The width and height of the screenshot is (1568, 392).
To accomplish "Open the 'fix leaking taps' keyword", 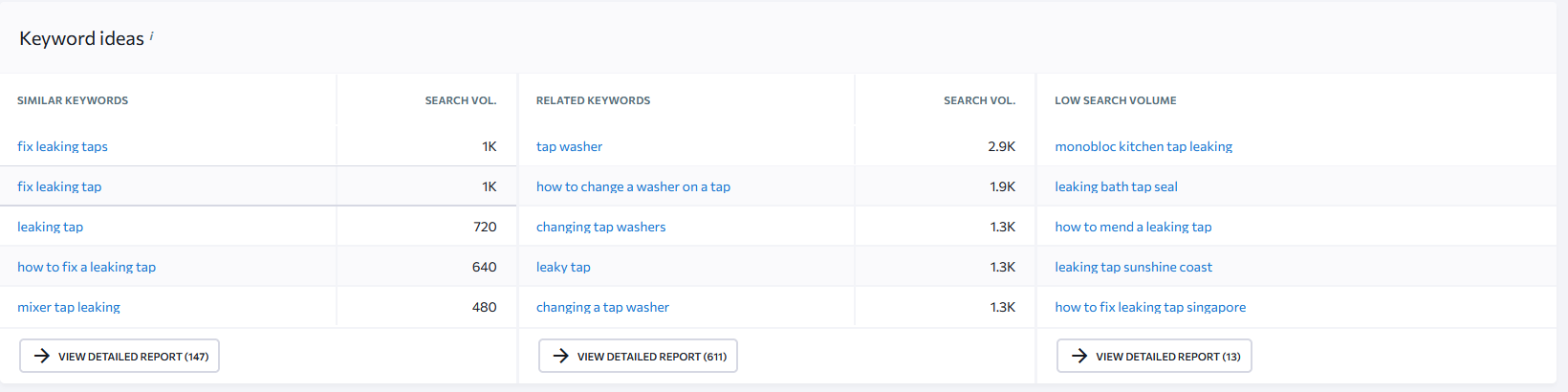I will 62,146.
